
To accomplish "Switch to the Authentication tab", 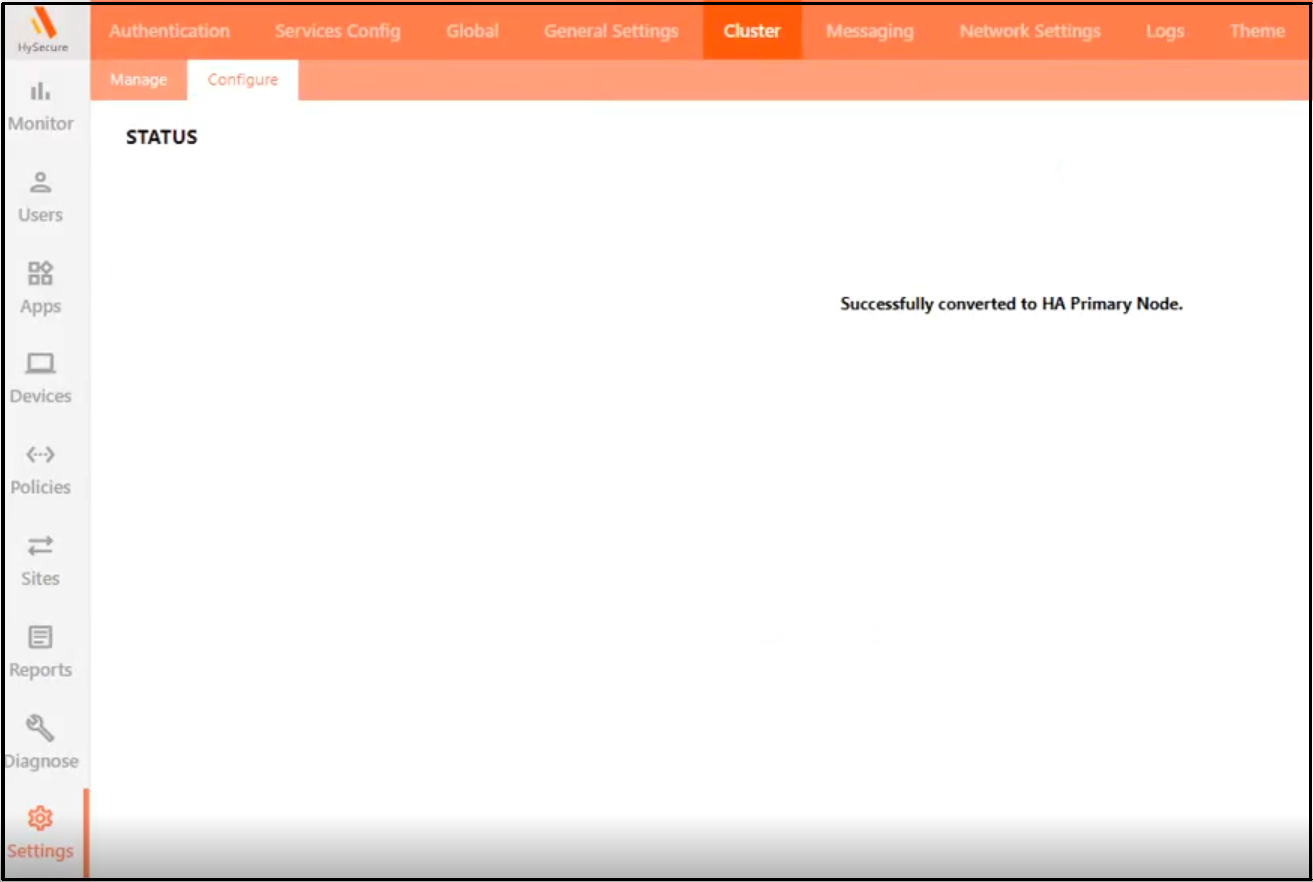I will [x=169, y=31].
